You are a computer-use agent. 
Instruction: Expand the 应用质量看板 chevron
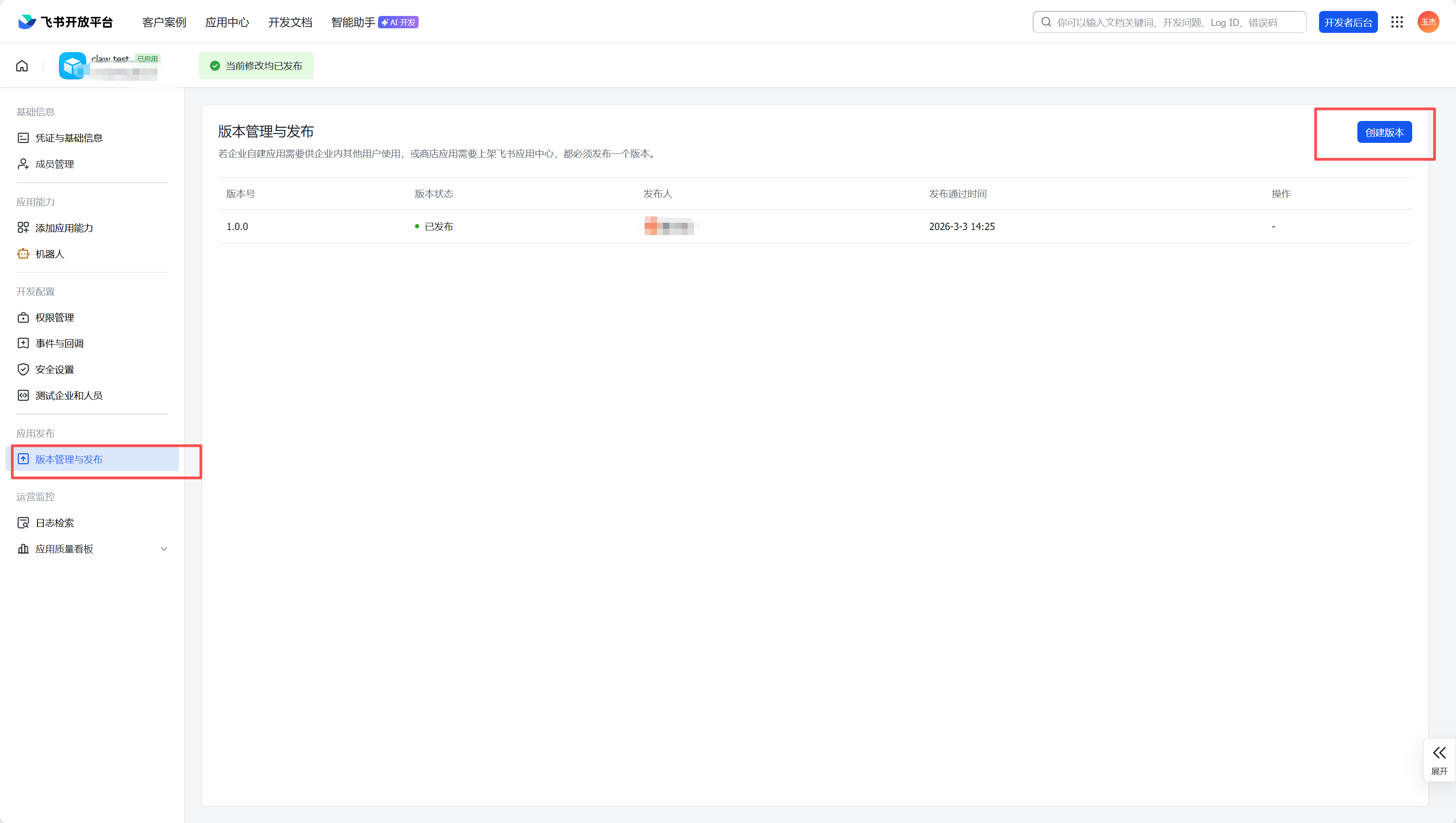(x=164, y=549)
